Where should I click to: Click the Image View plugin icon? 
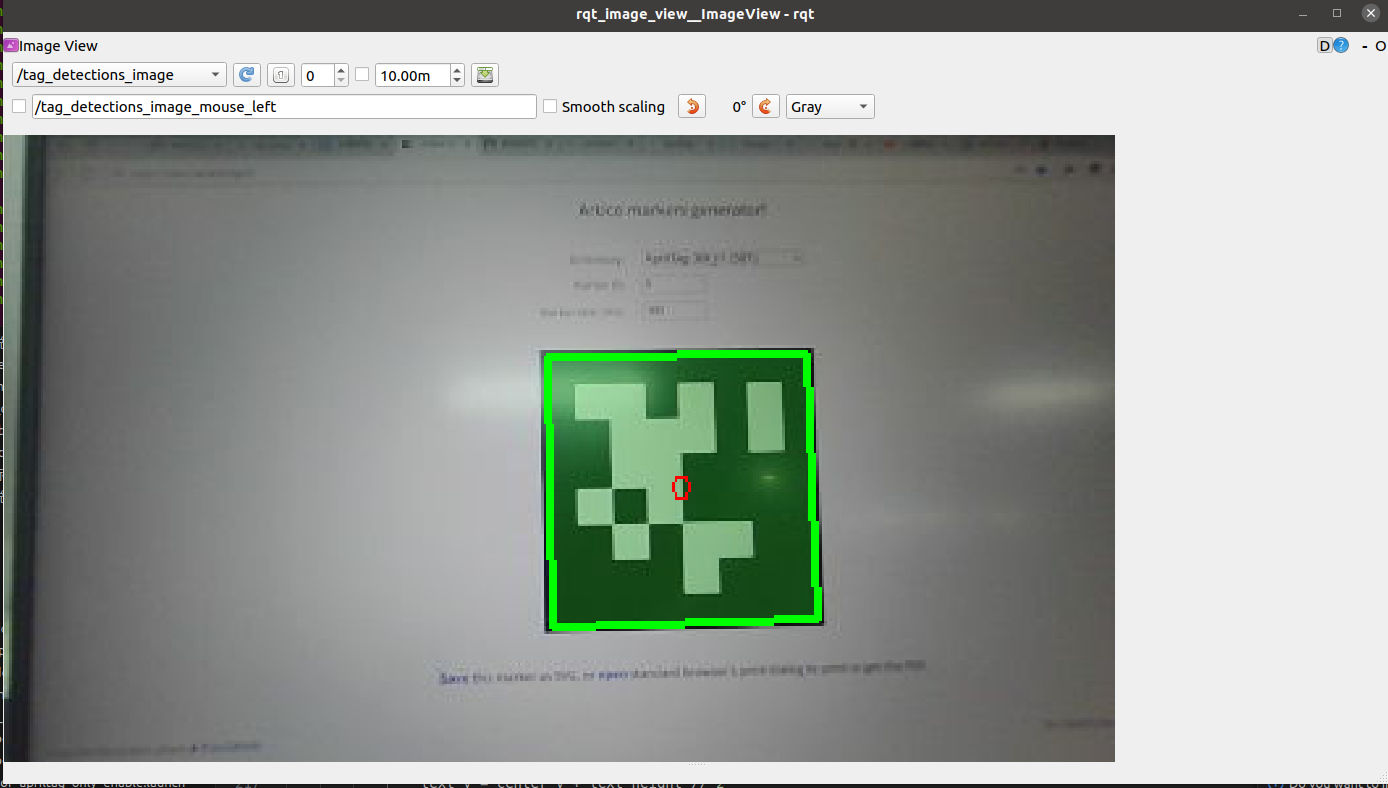pyautogui.click(x=11, y=45)
